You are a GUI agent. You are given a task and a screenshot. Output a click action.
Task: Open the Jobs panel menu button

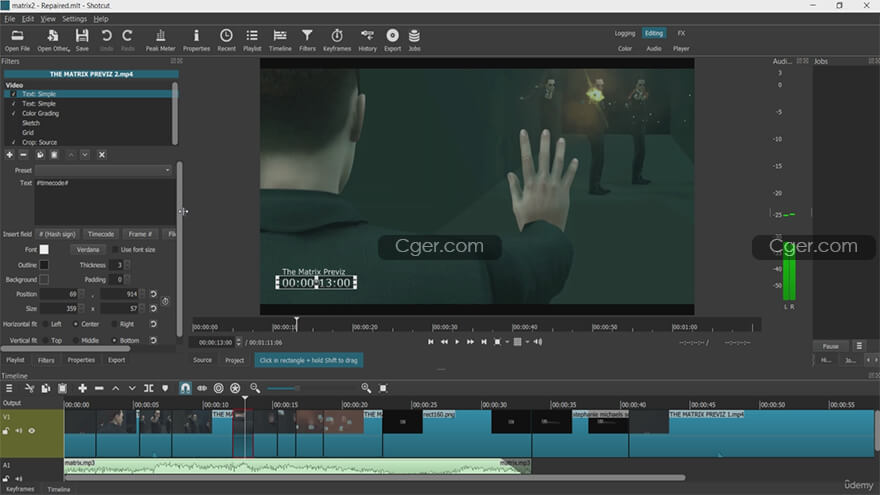click(x=859, y=346)
